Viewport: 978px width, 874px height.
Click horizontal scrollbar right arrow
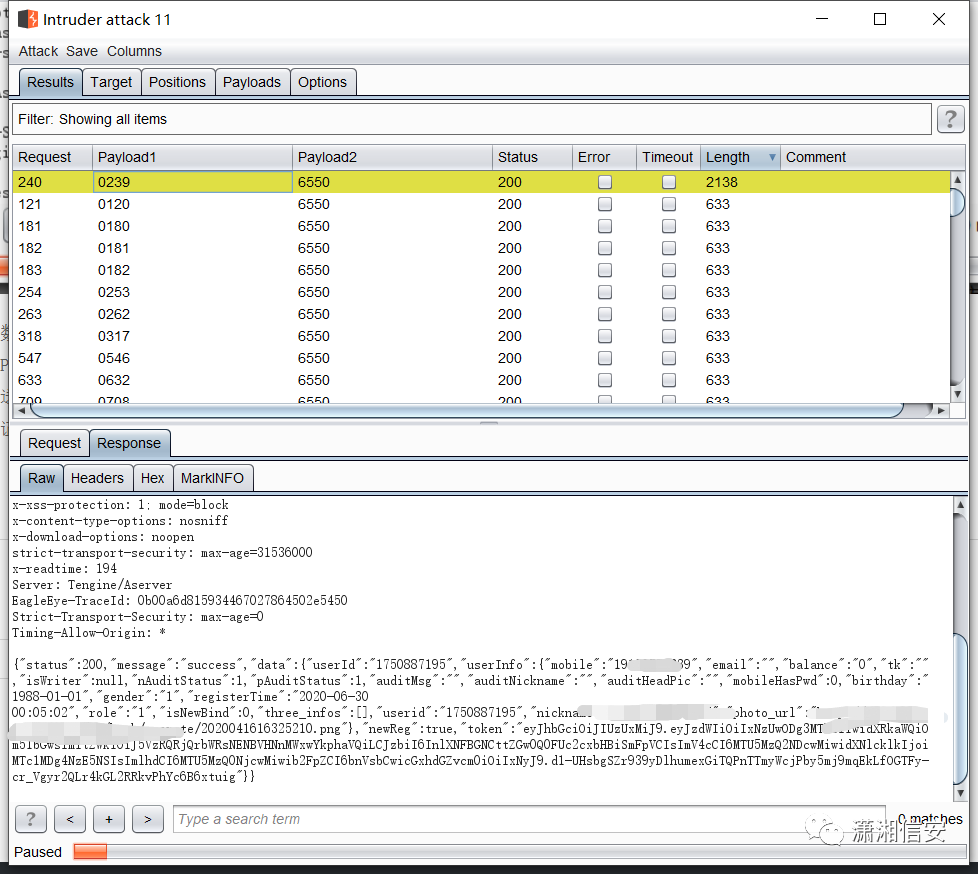(941, 410)
